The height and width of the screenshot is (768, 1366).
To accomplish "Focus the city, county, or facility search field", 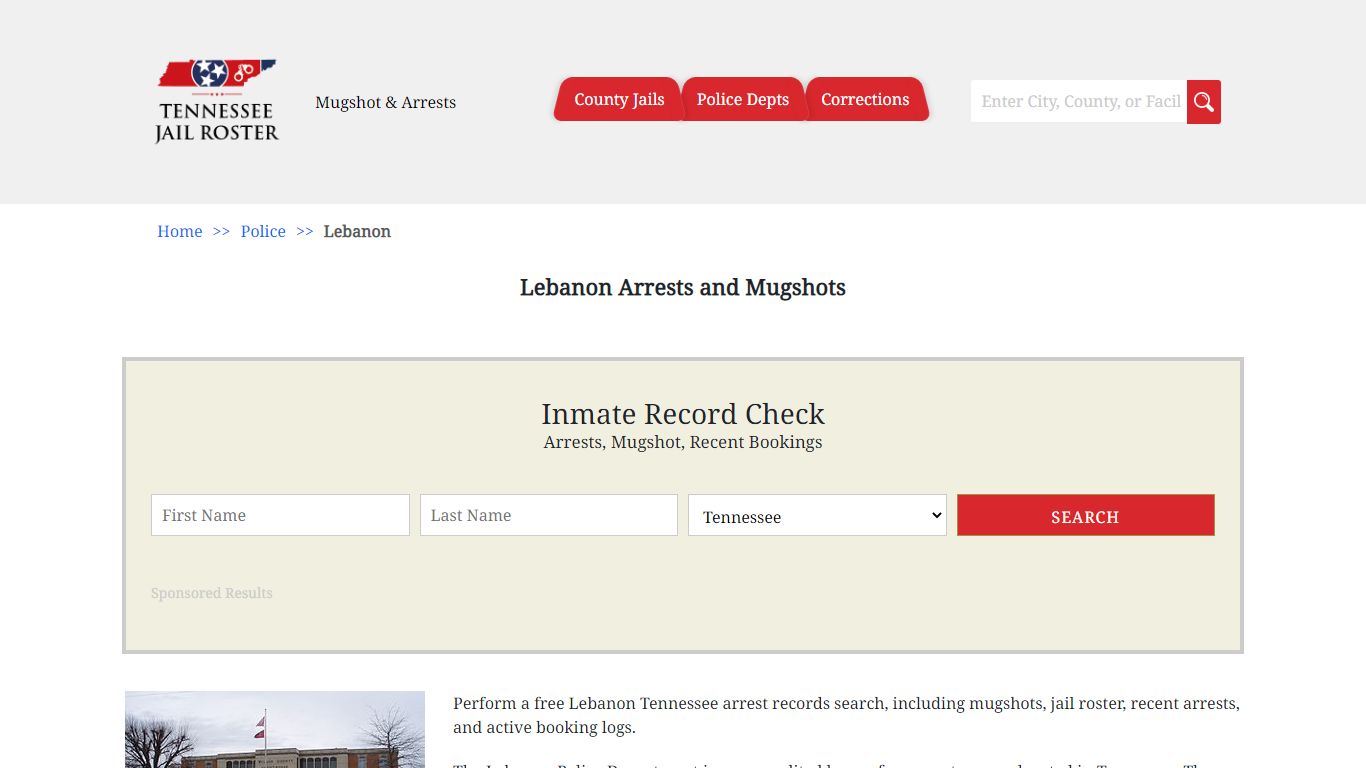I will tap(1079, 102).
